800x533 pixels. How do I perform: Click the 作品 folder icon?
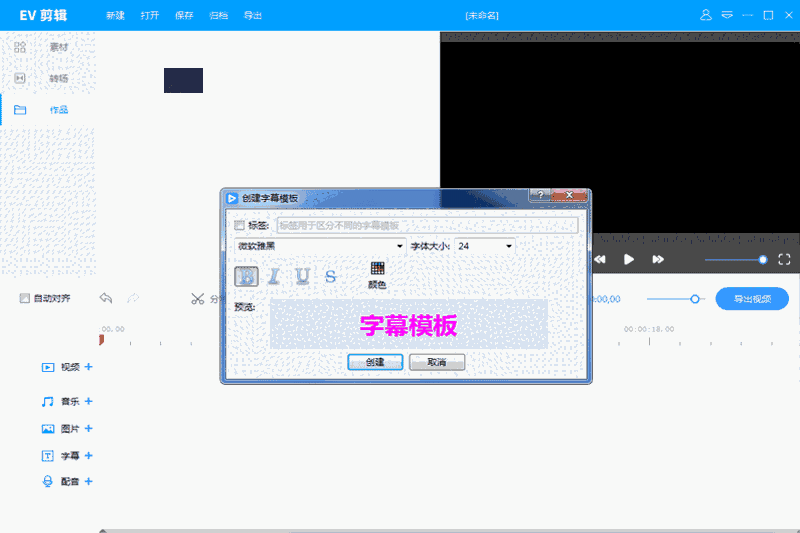click(20, 110)
